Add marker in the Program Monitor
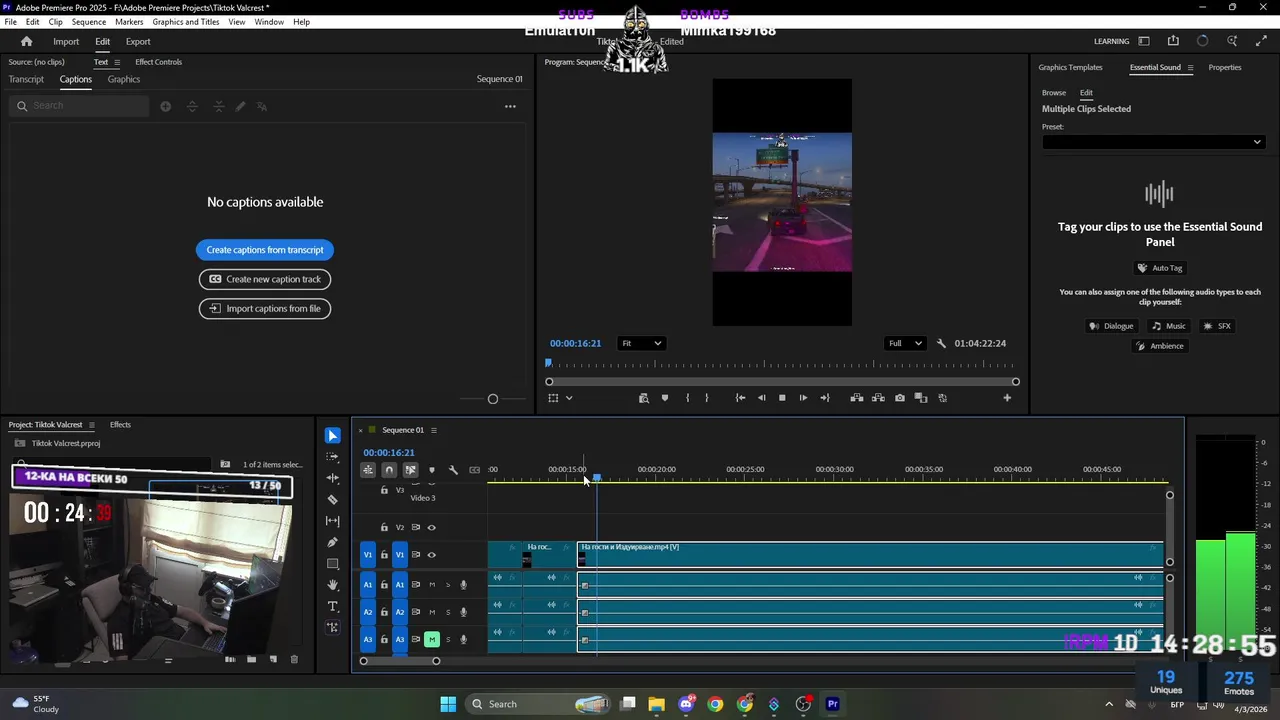This screenshot has width=1280, height=720. (665, 398)
